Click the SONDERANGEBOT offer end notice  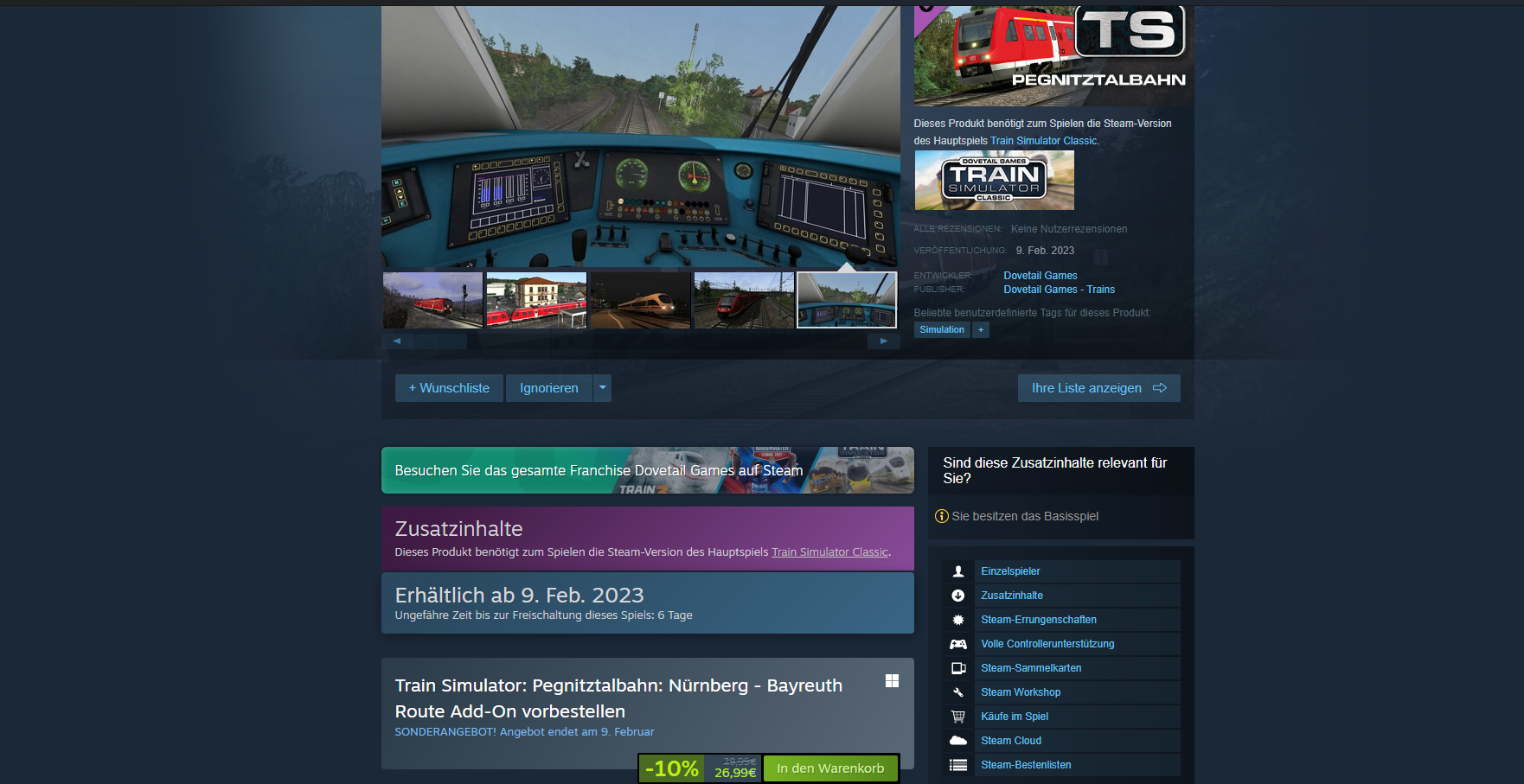[x=524, y=732]
